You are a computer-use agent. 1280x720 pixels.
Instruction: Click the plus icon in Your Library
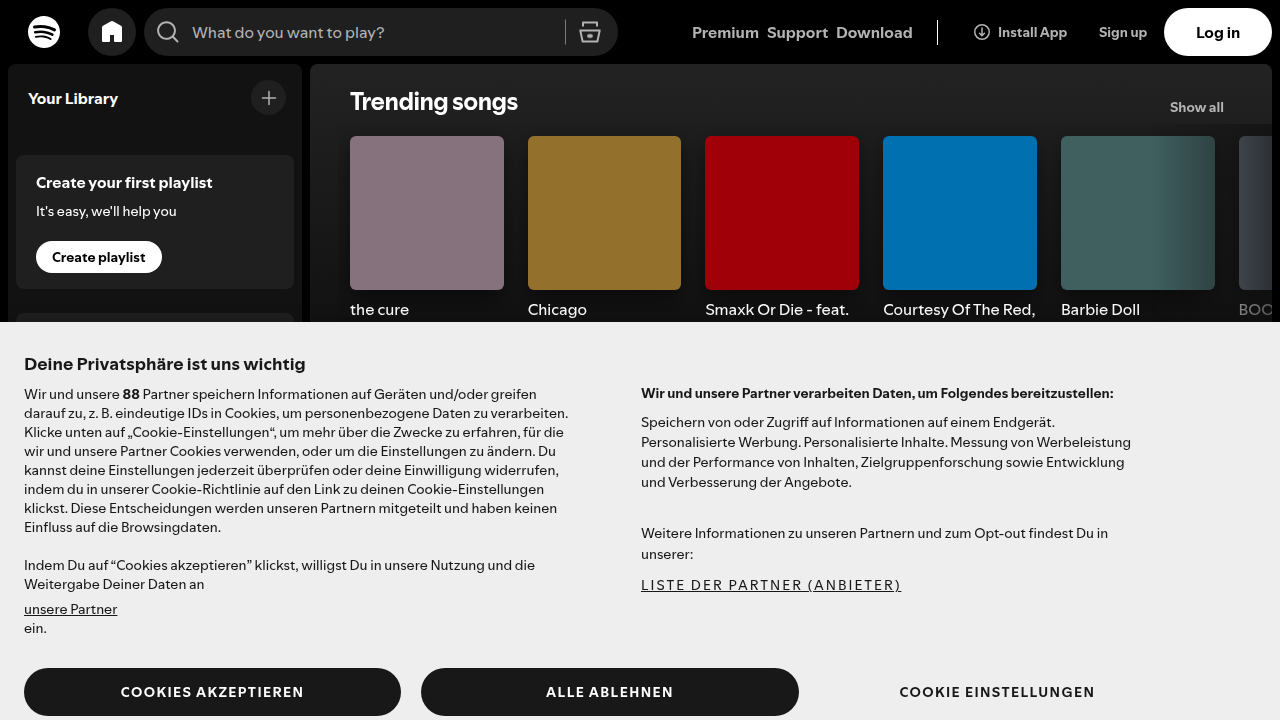(x=268, y=98)
